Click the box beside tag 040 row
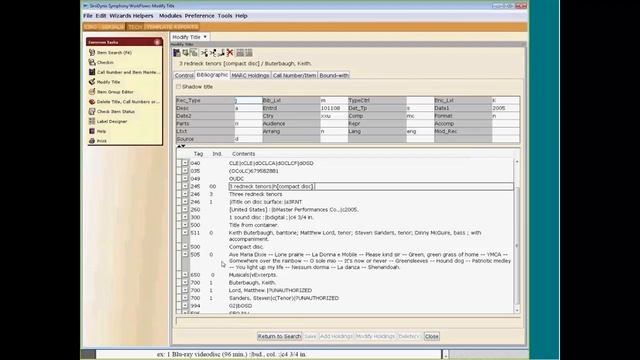The height and width of the screenshot is (360, 640). tap(185, 163)
